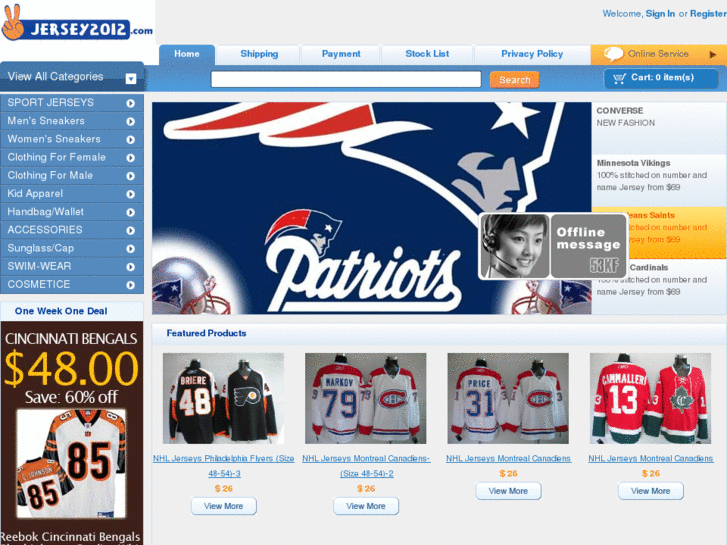Open the Montreal Canadiens link under the Price 31 jersey

(508, 458)
